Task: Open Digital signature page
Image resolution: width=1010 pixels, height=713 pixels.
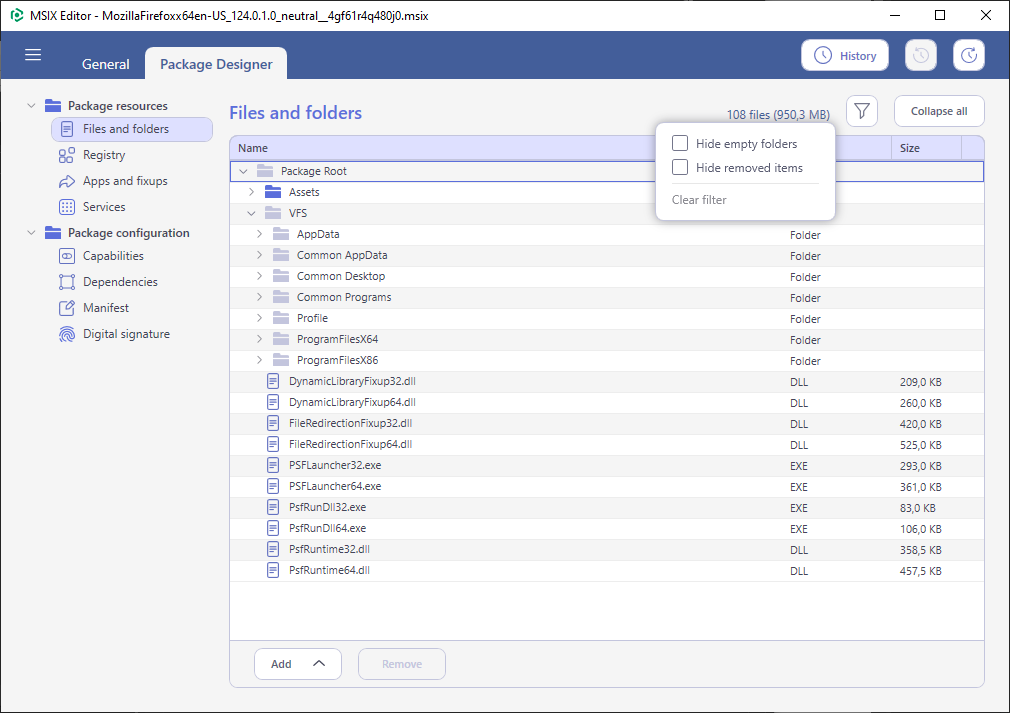Action: tap(126, 334)
